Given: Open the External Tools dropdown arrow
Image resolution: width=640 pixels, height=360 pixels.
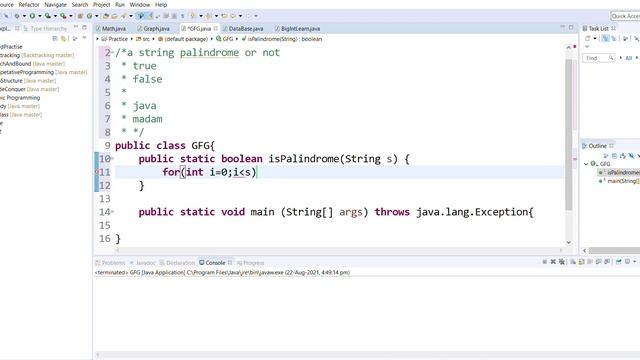Looking at the screenshot, I should [71, 16].
